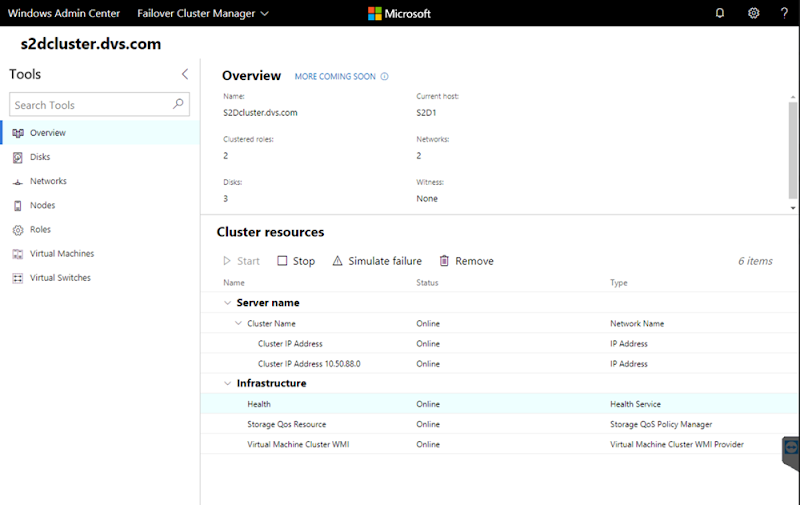Click the Networks tool icon
This screenshot has height=505, width=800.
(x=18, y=182)
